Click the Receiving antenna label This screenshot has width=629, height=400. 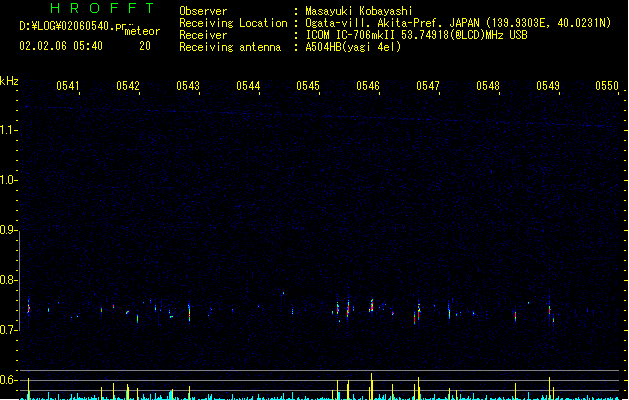[x=230, y=47]
